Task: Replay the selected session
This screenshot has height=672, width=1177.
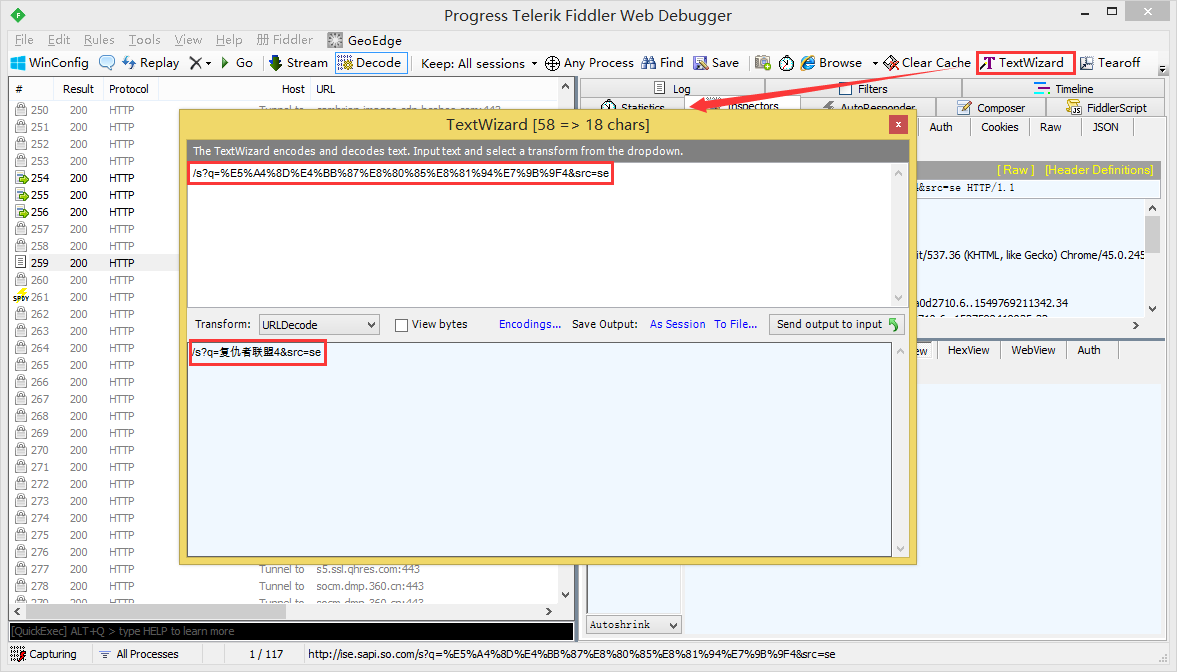Action: (151, 63)
